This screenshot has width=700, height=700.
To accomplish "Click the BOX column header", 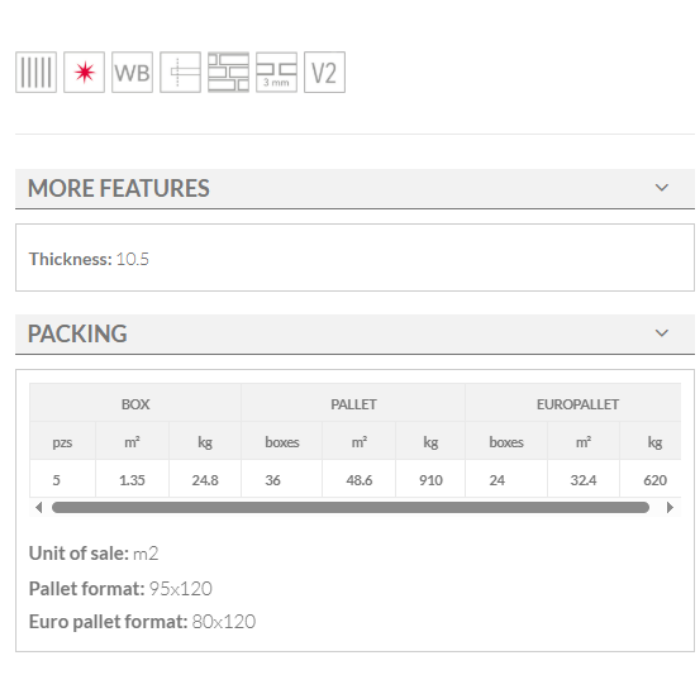I will 135,404.
